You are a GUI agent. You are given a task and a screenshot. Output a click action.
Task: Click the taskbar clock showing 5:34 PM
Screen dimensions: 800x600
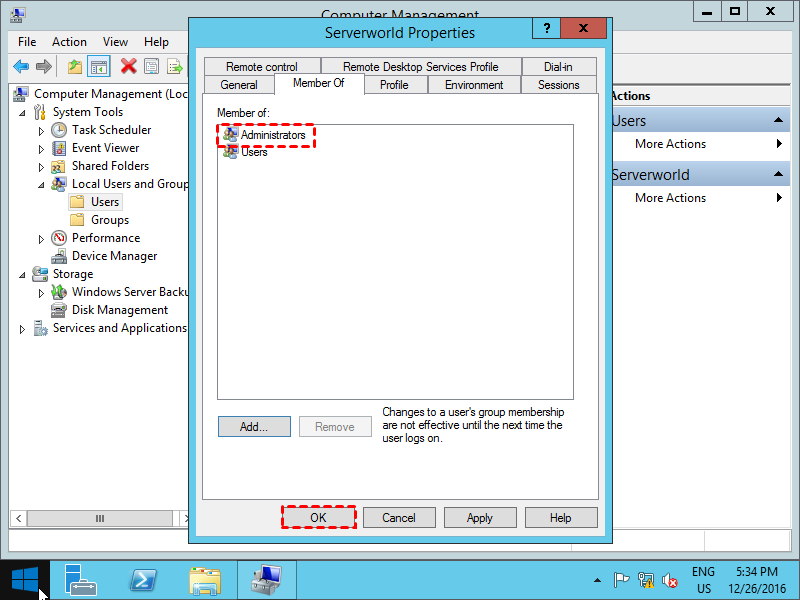[x=757, y=581]
